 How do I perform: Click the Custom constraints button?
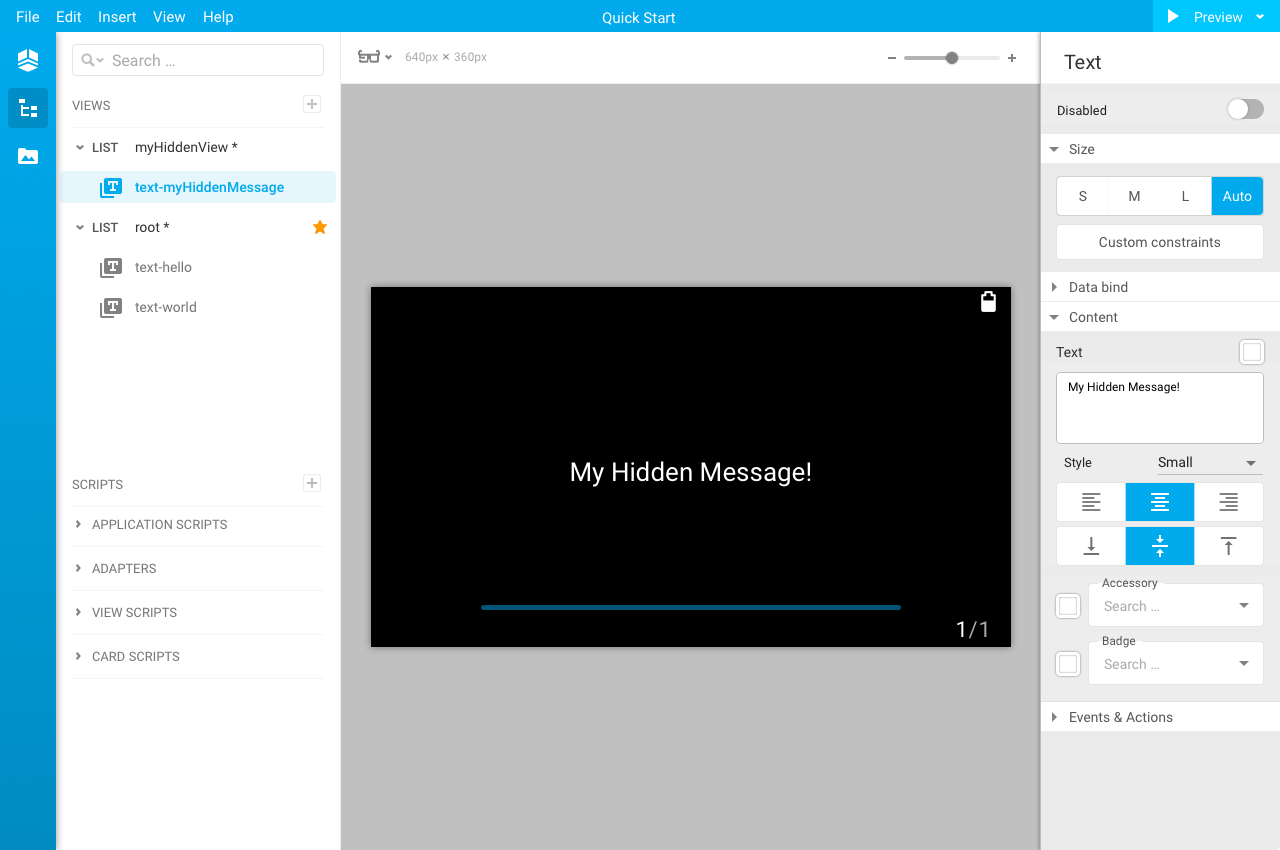point(1160,242)
